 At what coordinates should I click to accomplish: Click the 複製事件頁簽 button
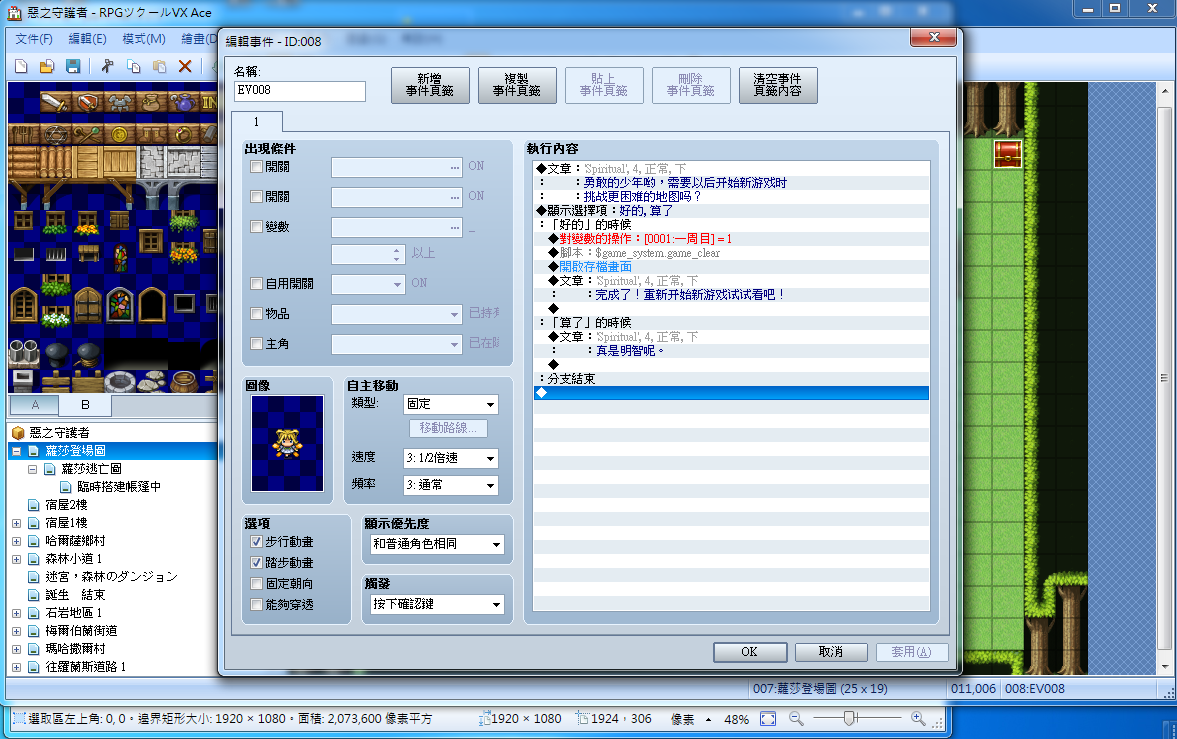(517, 85)
